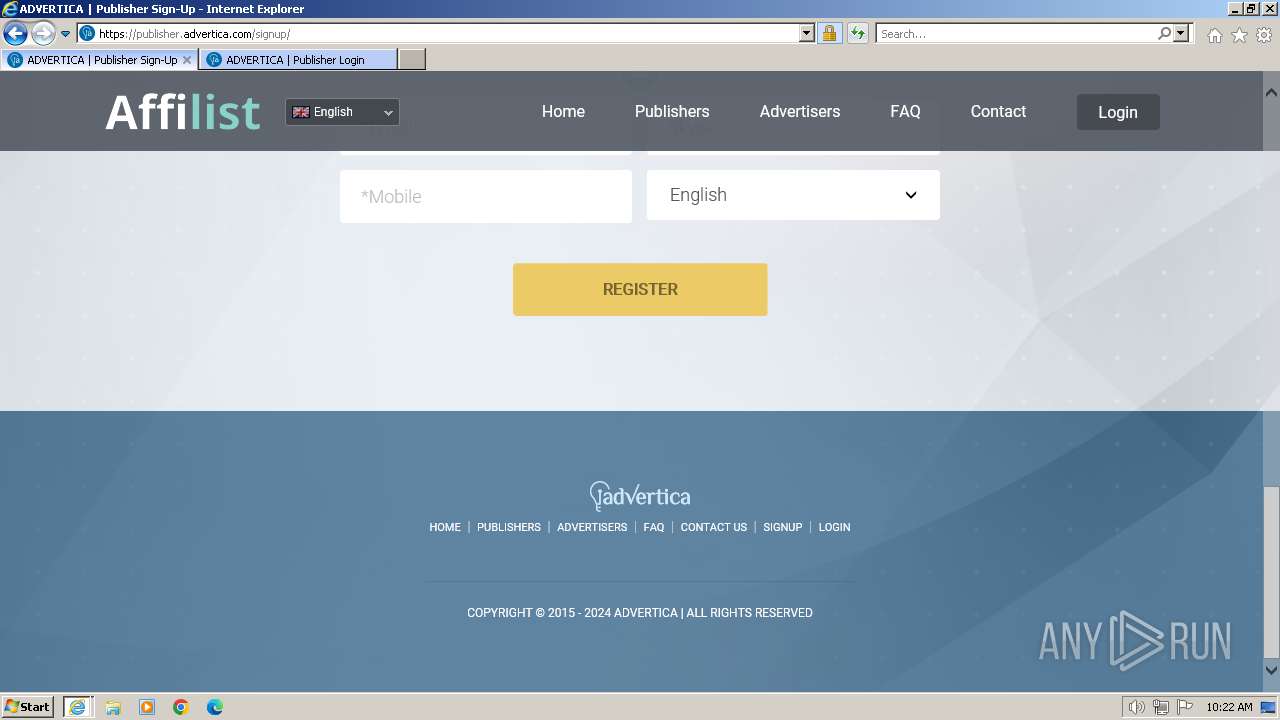Click the IE Search box
This screenshot has height=720, width=1280.
[1016, 34]
